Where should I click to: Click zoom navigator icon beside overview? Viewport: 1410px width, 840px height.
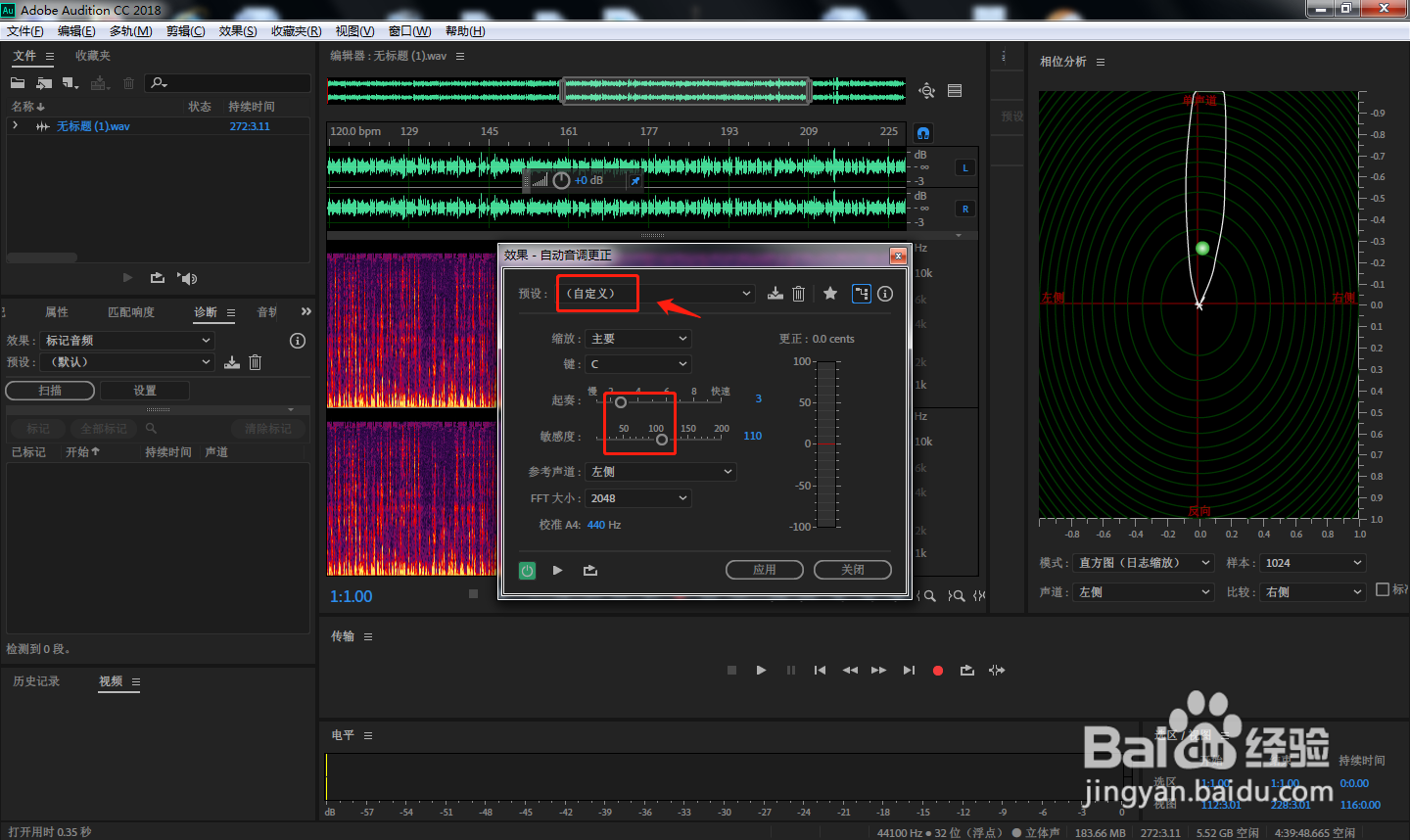[926, 91]
